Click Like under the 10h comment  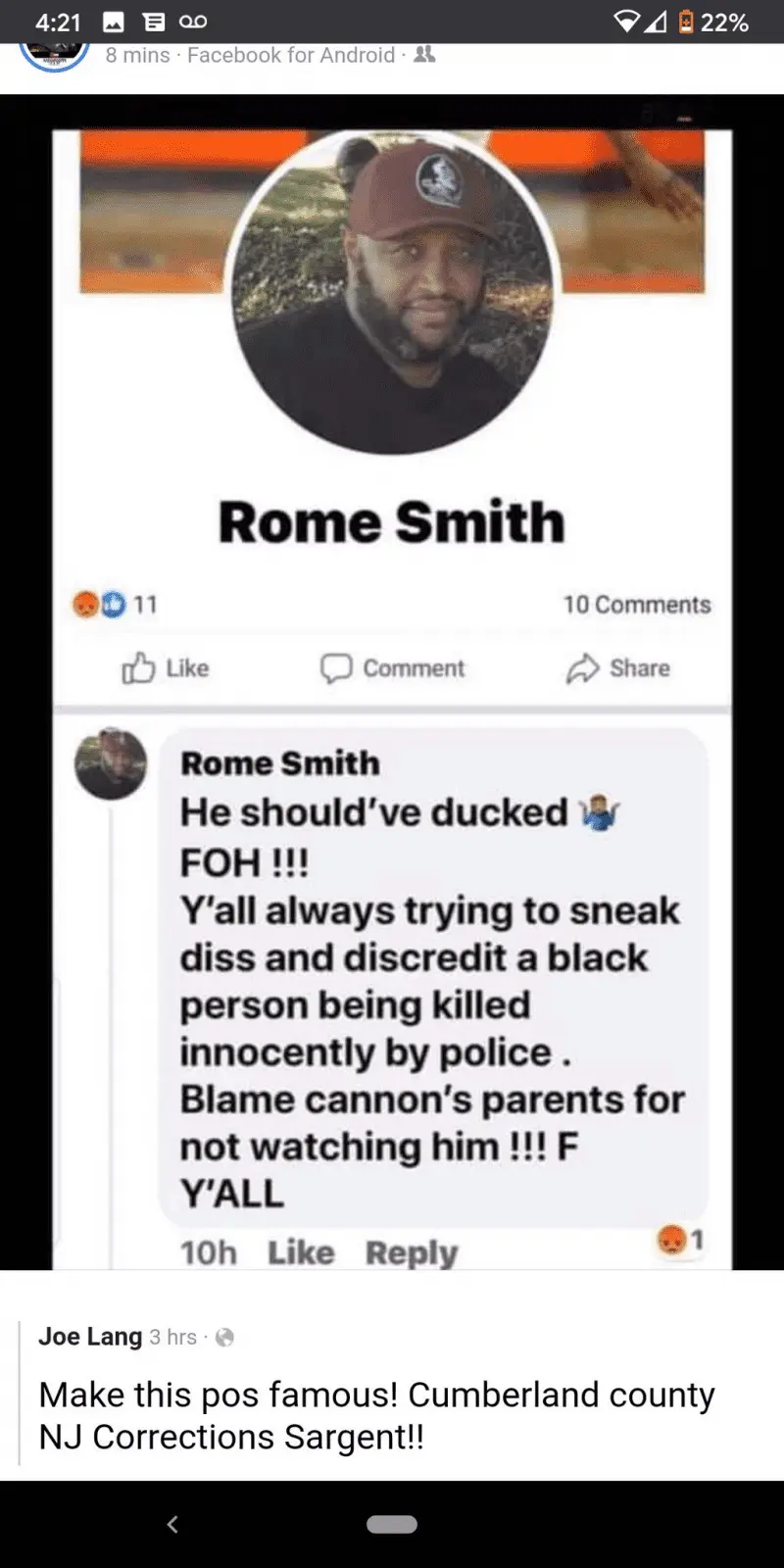(301, 1252)
